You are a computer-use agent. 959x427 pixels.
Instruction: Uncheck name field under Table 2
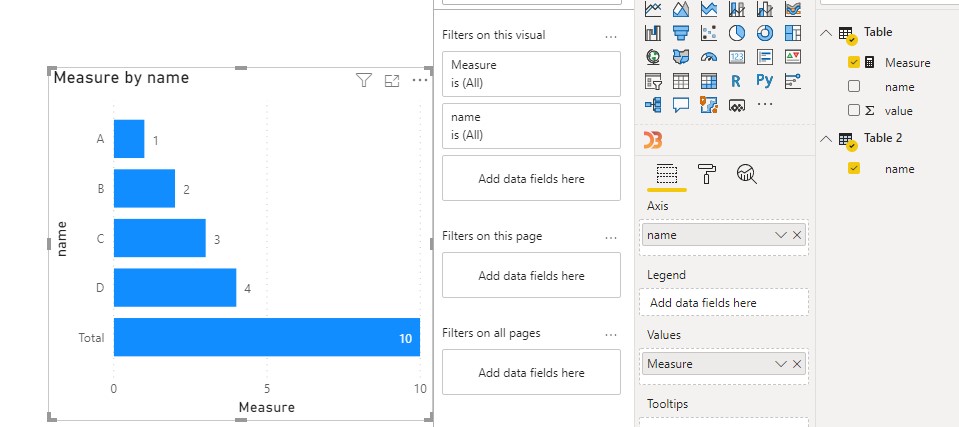[854, 168]
